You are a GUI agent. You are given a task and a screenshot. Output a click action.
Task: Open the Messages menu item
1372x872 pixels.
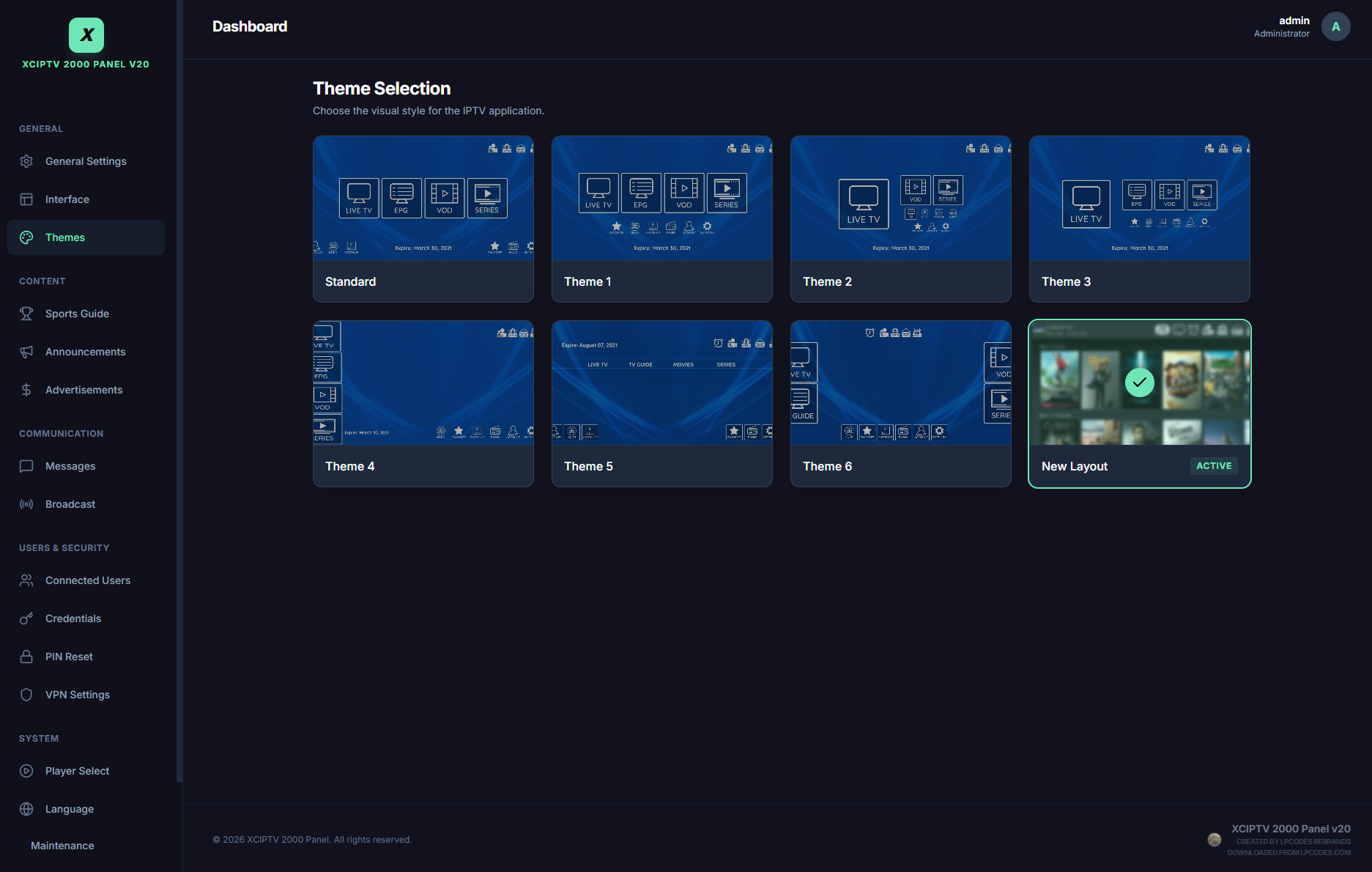[x=70, y=466]
